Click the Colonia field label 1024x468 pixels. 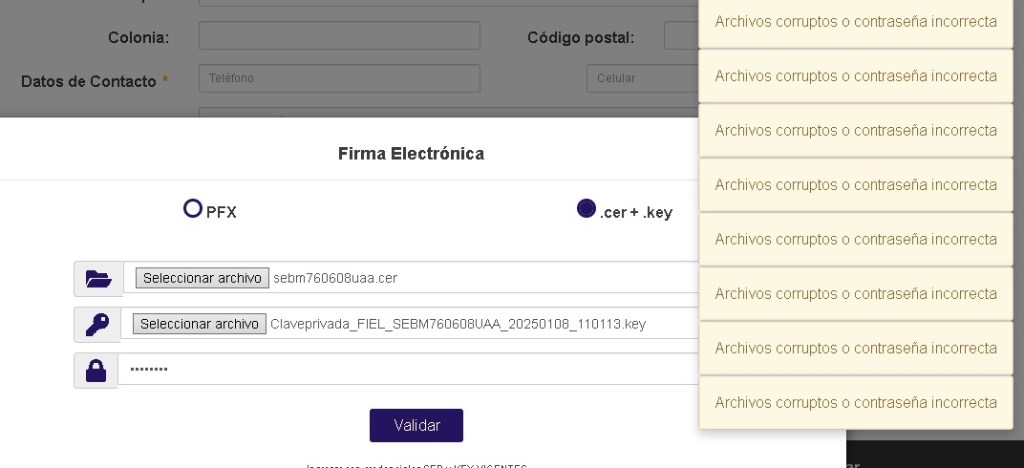point(138,38)
